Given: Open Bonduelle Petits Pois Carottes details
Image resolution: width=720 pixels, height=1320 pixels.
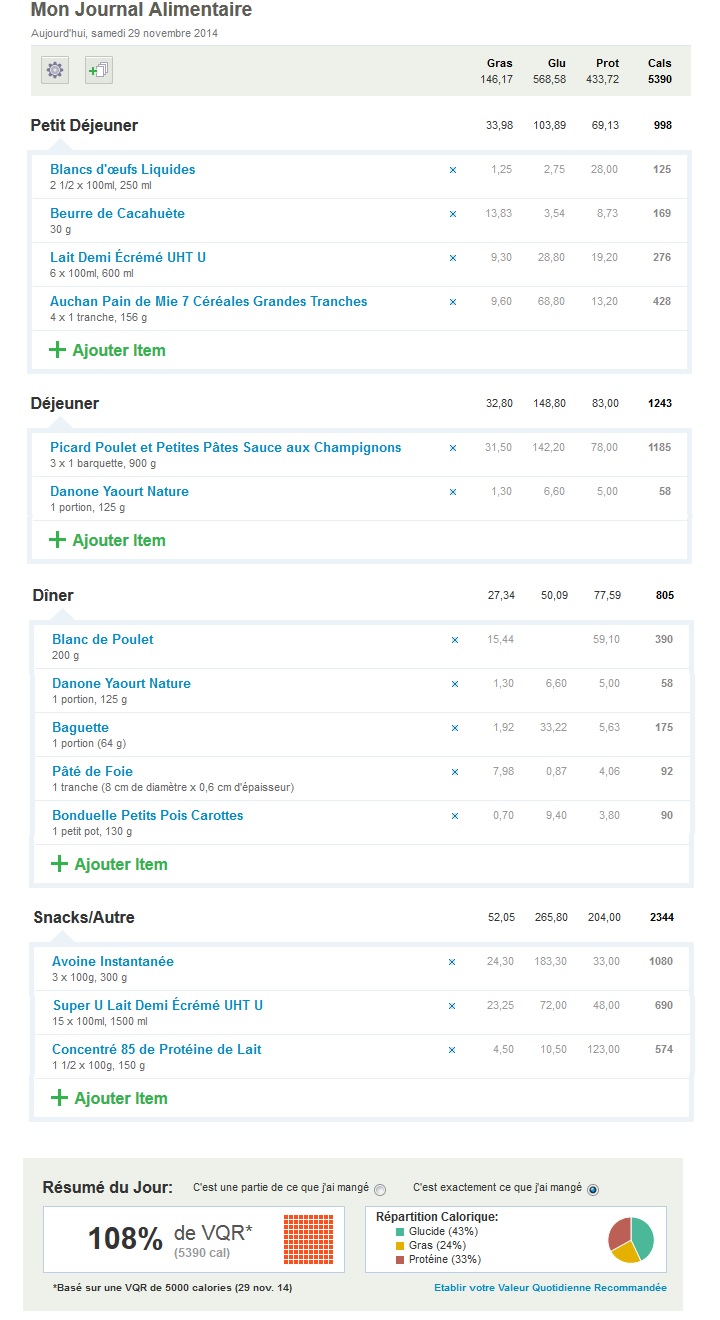Looking at the screenshot, I should tap(148, 815).
